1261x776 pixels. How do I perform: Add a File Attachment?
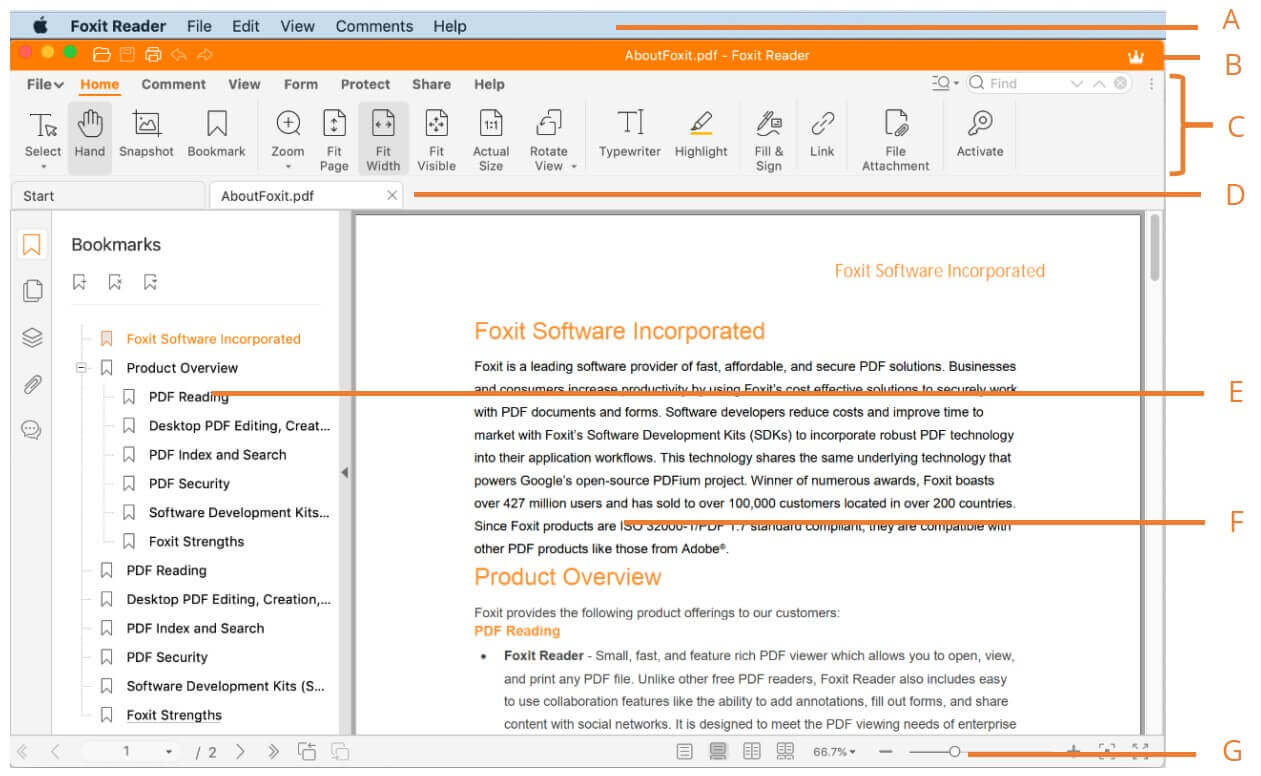click(895, 138)
